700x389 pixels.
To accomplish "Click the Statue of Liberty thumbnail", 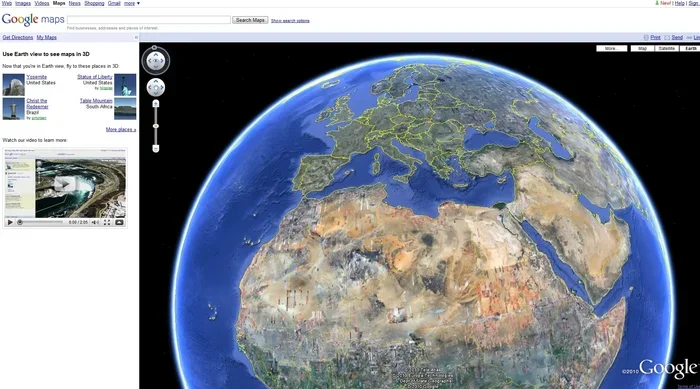I will coord(125,85).
